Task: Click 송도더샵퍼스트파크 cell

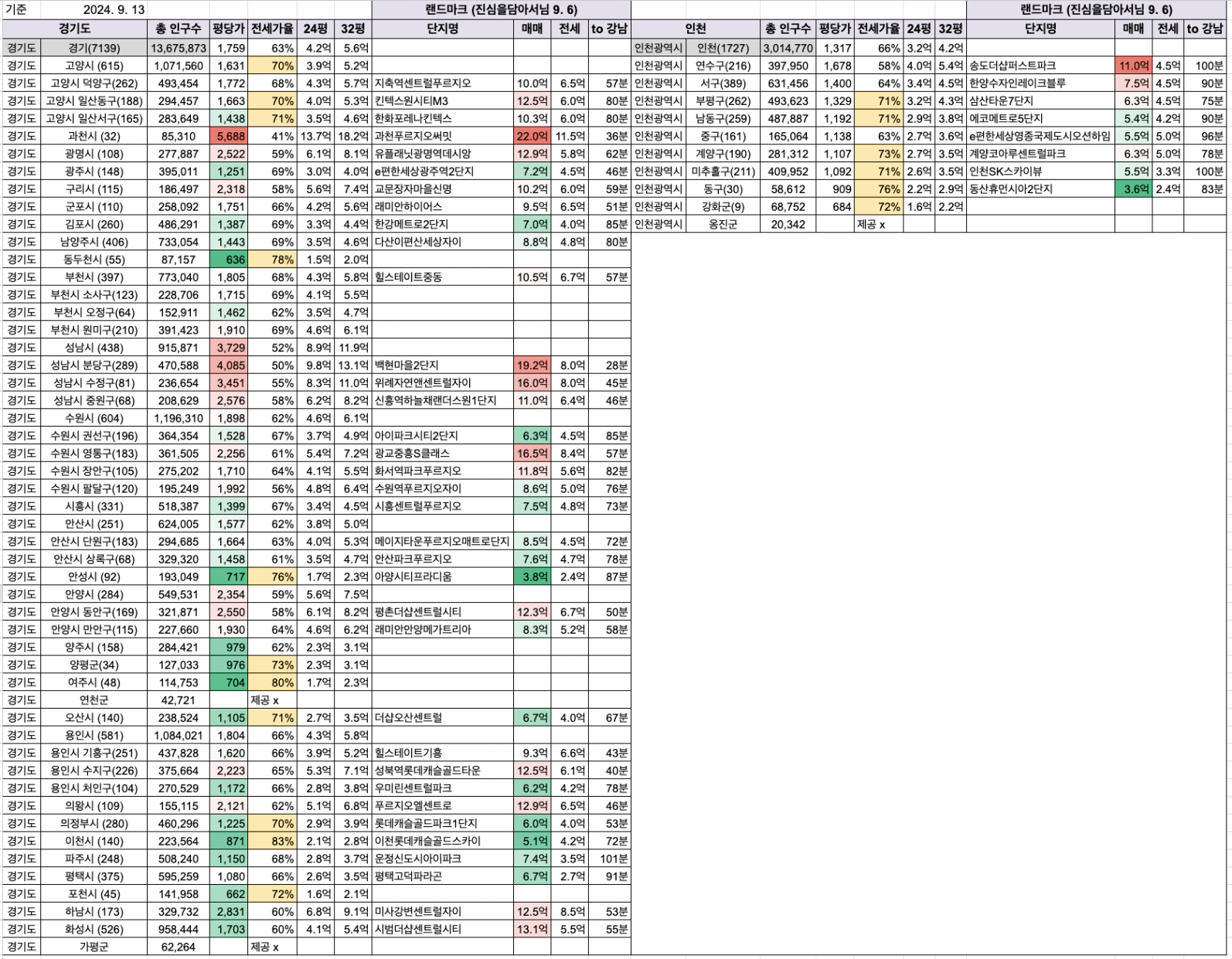Action: tap(1040, 66)
